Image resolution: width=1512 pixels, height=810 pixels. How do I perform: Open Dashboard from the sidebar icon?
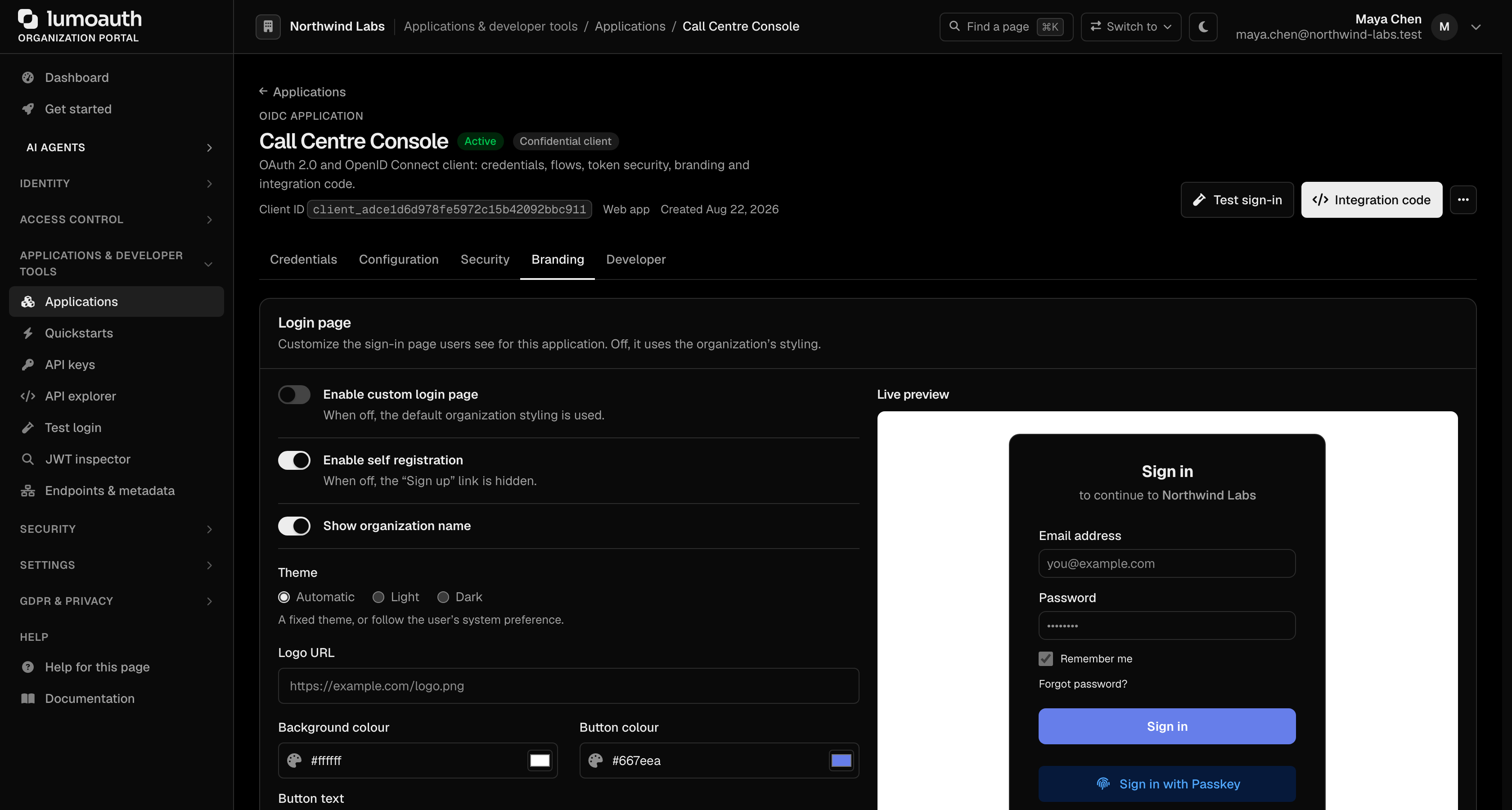pyautogui.click(x=27, y=77)
